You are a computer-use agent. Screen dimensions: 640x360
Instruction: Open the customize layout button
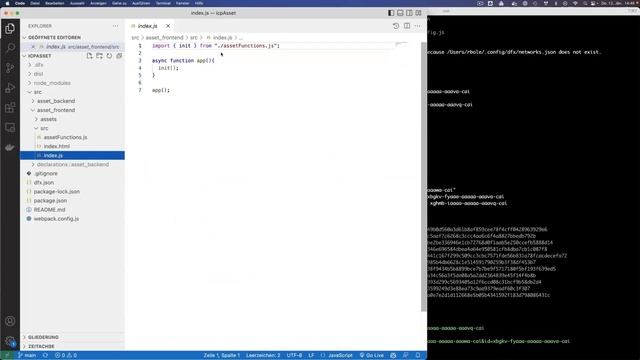(418, 13)
